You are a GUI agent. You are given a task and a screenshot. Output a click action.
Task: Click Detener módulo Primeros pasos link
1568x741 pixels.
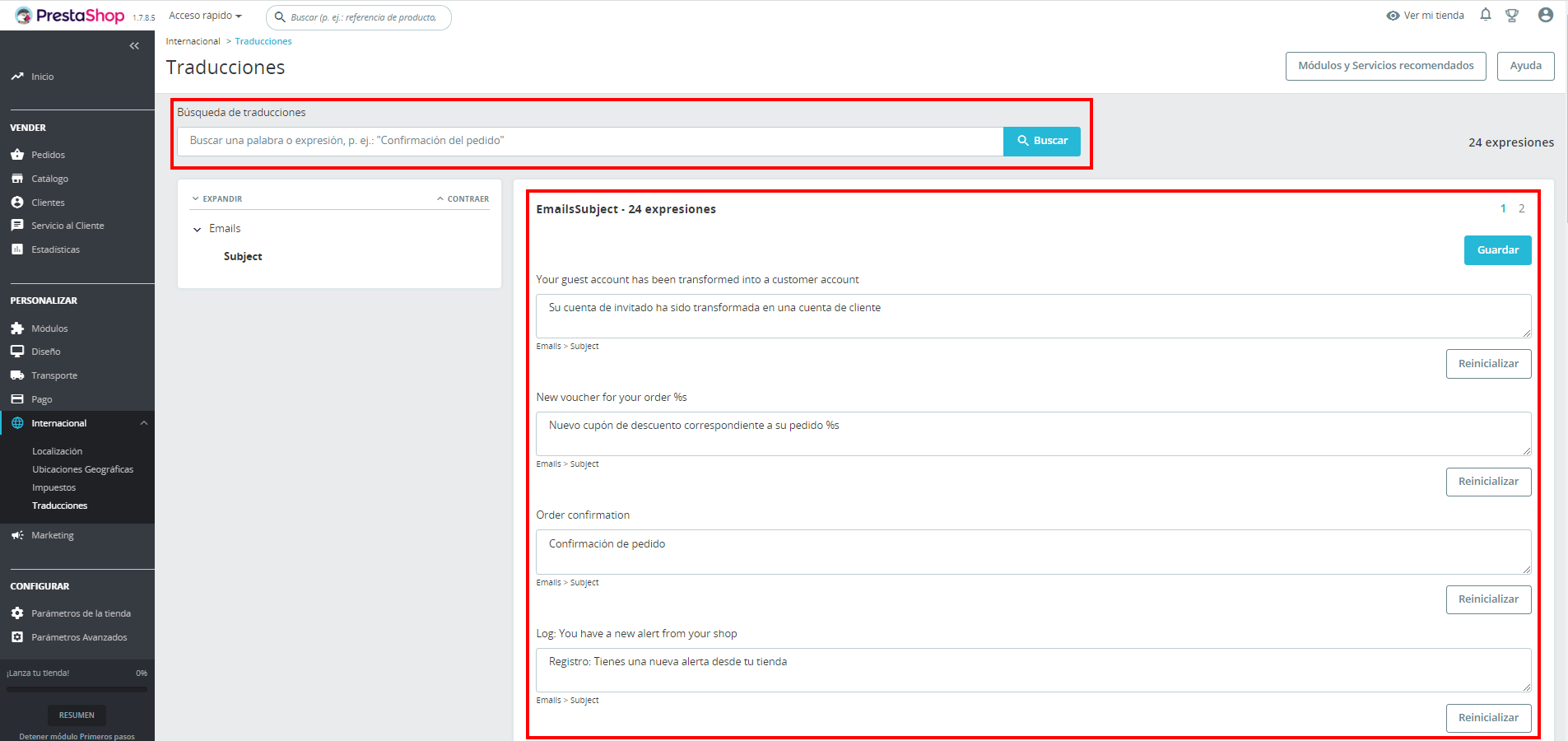[x=77, y=736]
